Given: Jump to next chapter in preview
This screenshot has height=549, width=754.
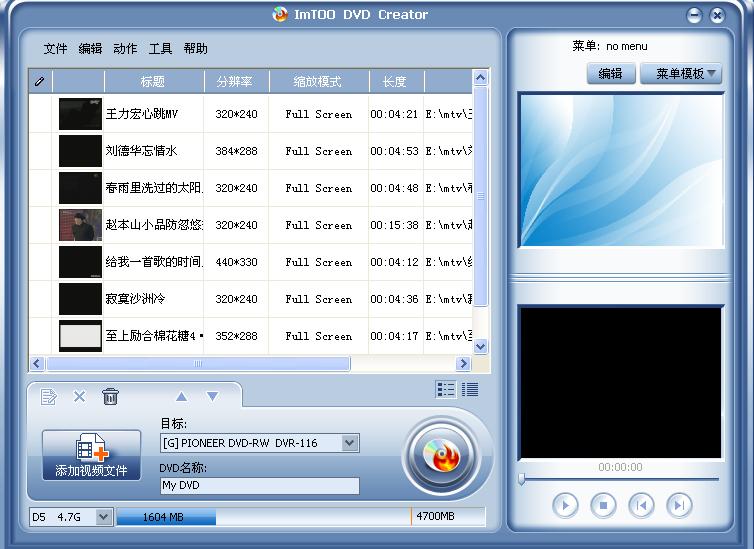Looking at the screenshot, I should click(x=679, y=505).
